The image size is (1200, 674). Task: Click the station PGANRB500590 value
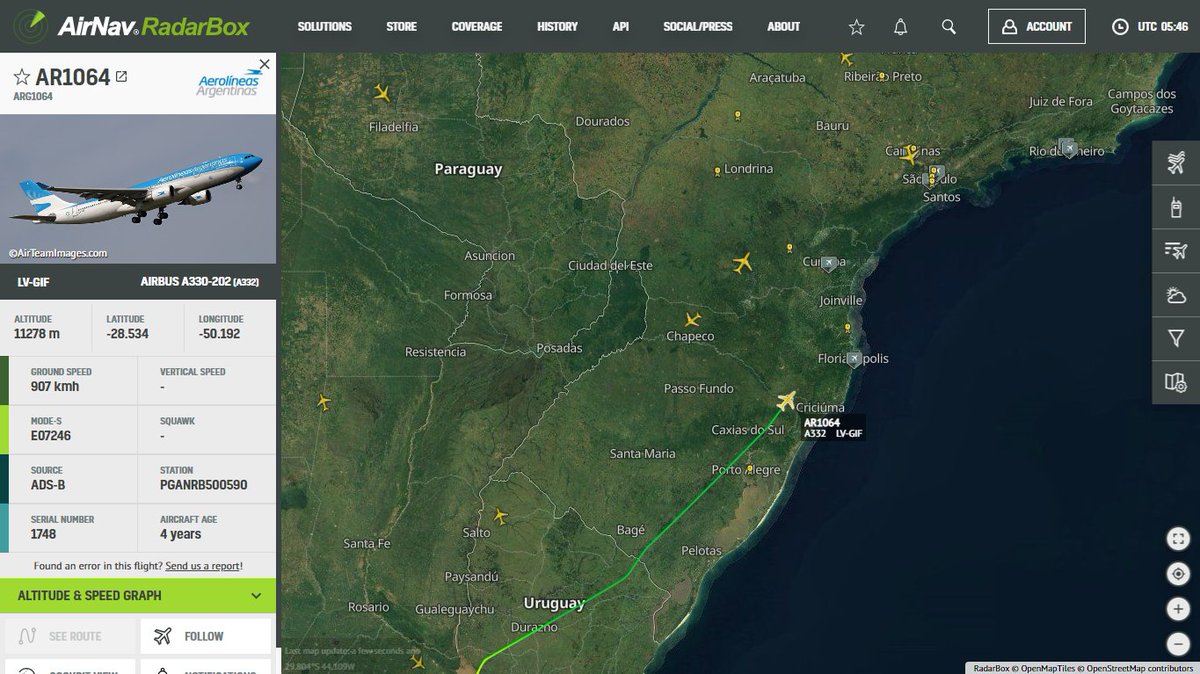click(x=203, y=485)
